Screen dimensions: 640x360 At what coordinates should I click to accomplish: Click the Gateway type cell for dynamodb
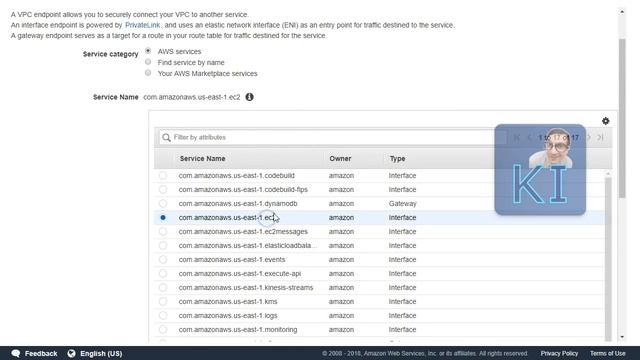[402, 203]
